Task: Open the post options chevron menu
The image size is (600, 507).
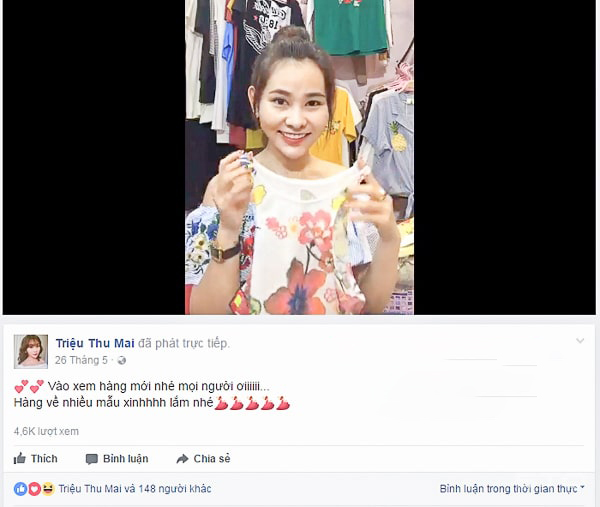Action: pos(580,341)
